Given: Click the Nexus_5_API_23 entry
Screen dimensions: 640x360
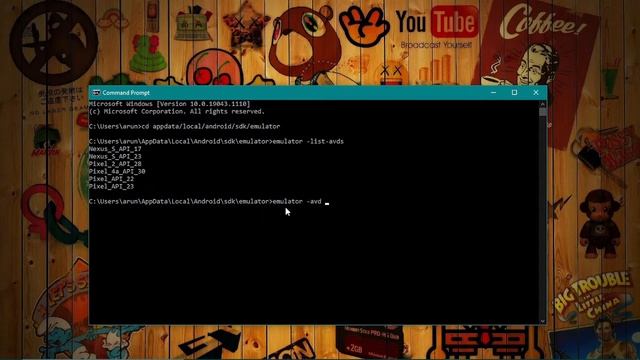Looking at the screenshot, I should pyautogui.click(x=115, y=156).
